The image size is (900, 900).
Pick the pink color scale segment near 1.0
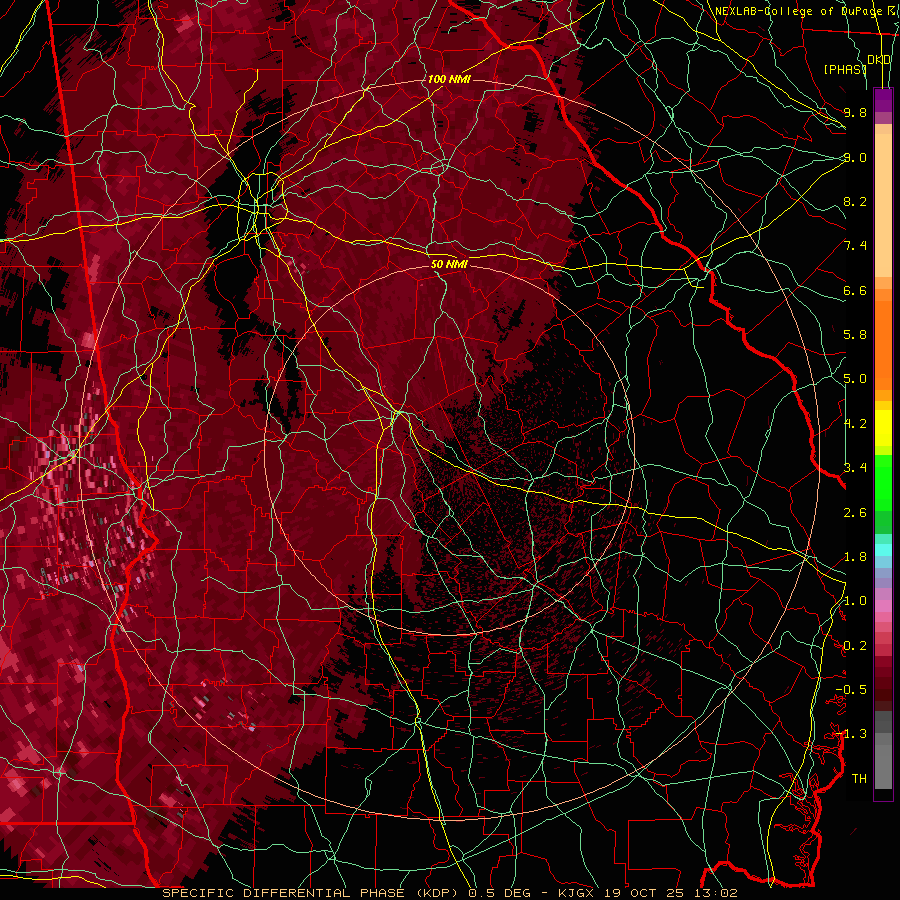tap(883, 606)
